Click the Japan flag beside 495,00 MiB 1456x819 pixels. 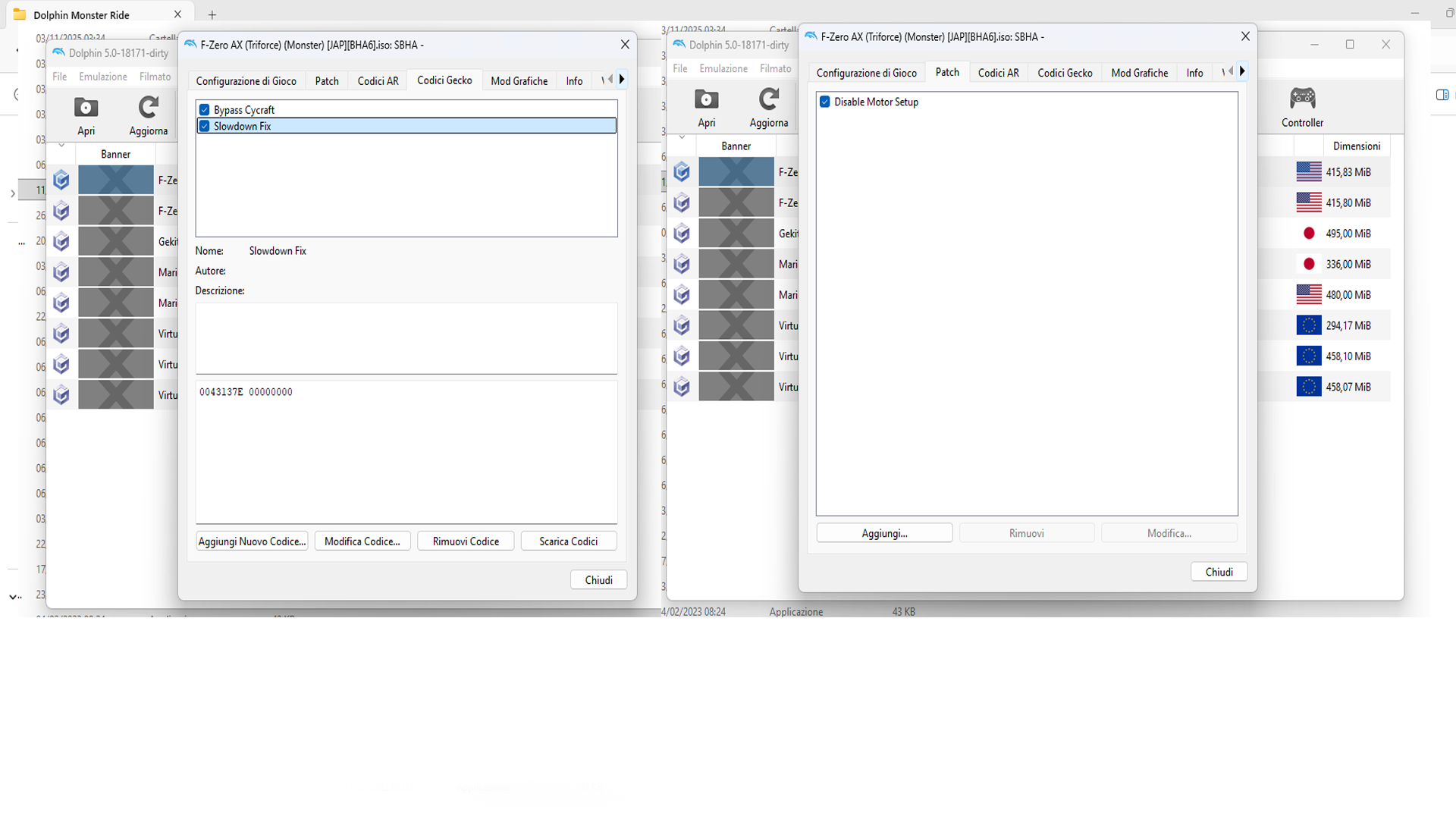1309,234
